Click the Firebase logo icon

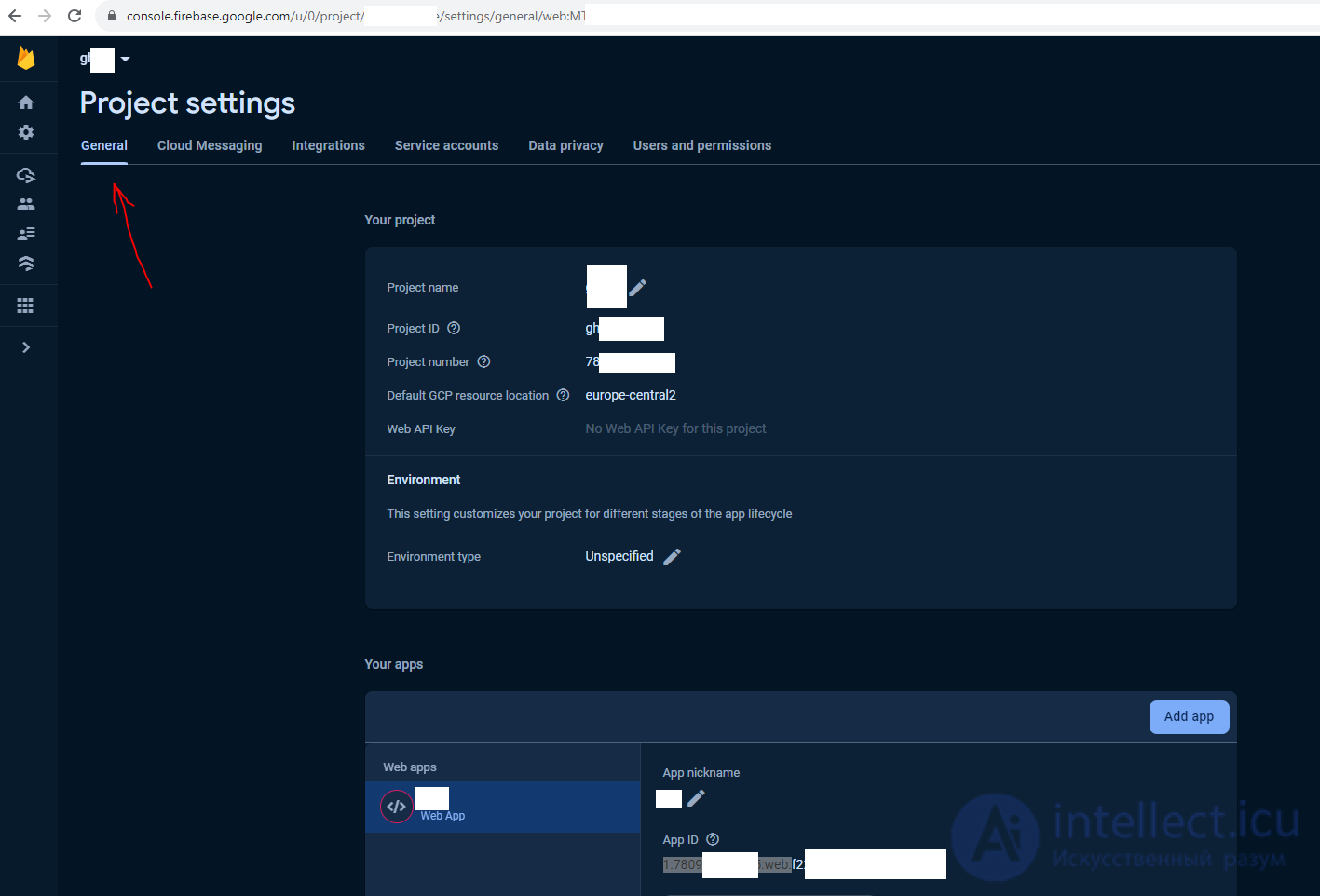tap(26, 59)
